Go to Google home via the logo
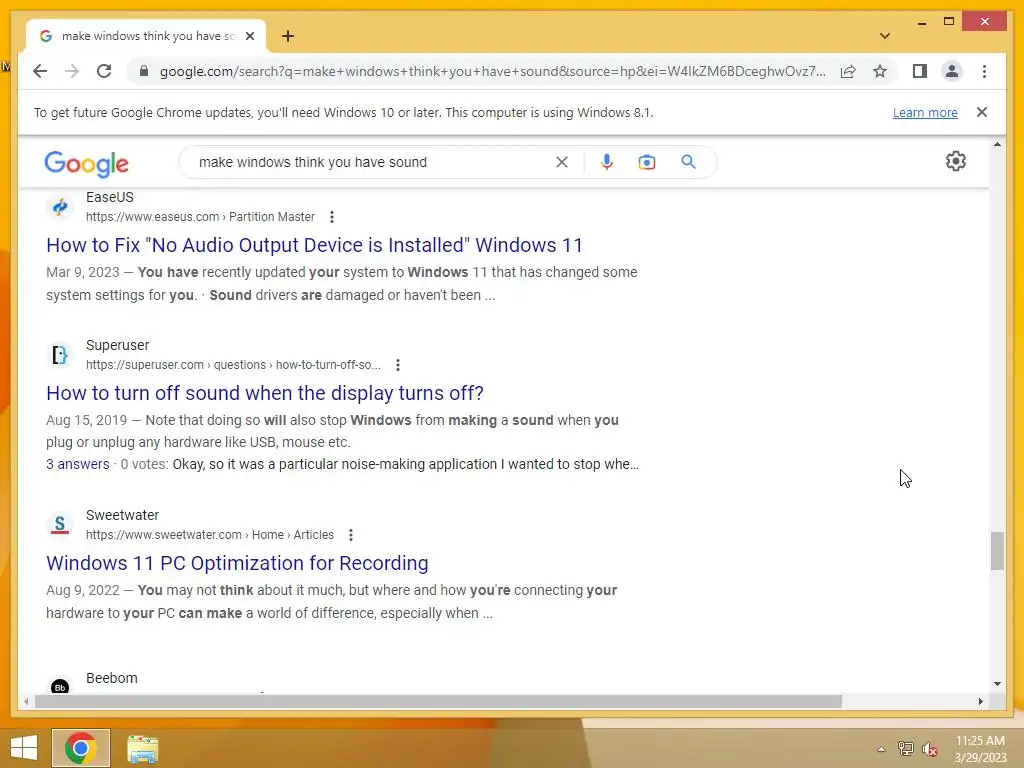Screen dimensions: 1024x768 click(86, 163)
